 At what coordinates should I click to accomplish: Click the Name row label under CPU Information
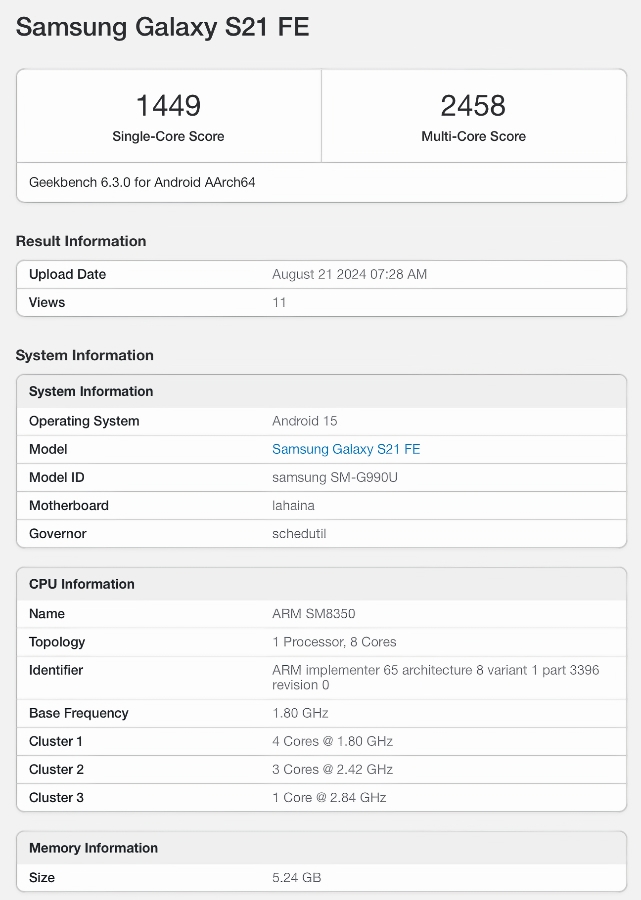pos(47,614)
